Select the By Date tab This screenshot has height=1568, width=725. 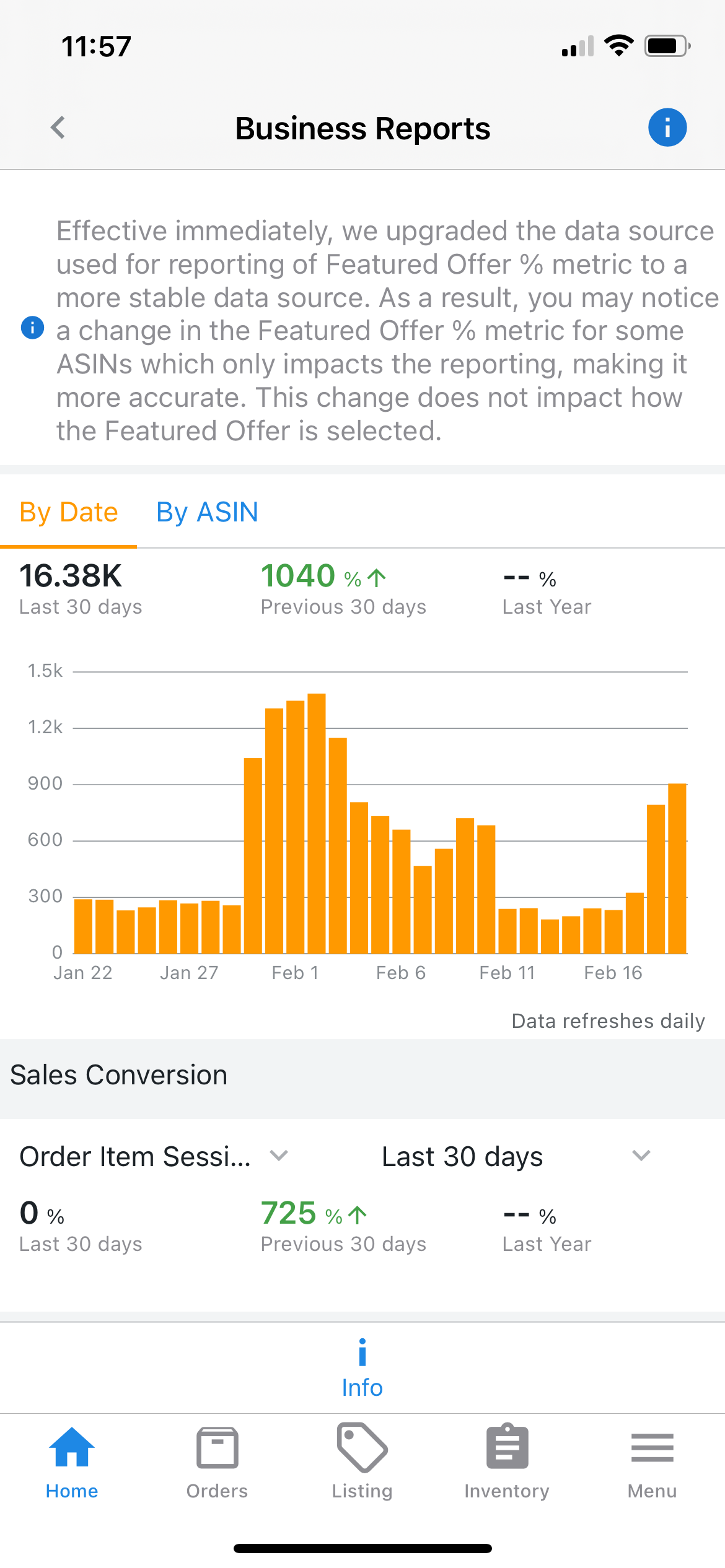click(x=68, y=512)
